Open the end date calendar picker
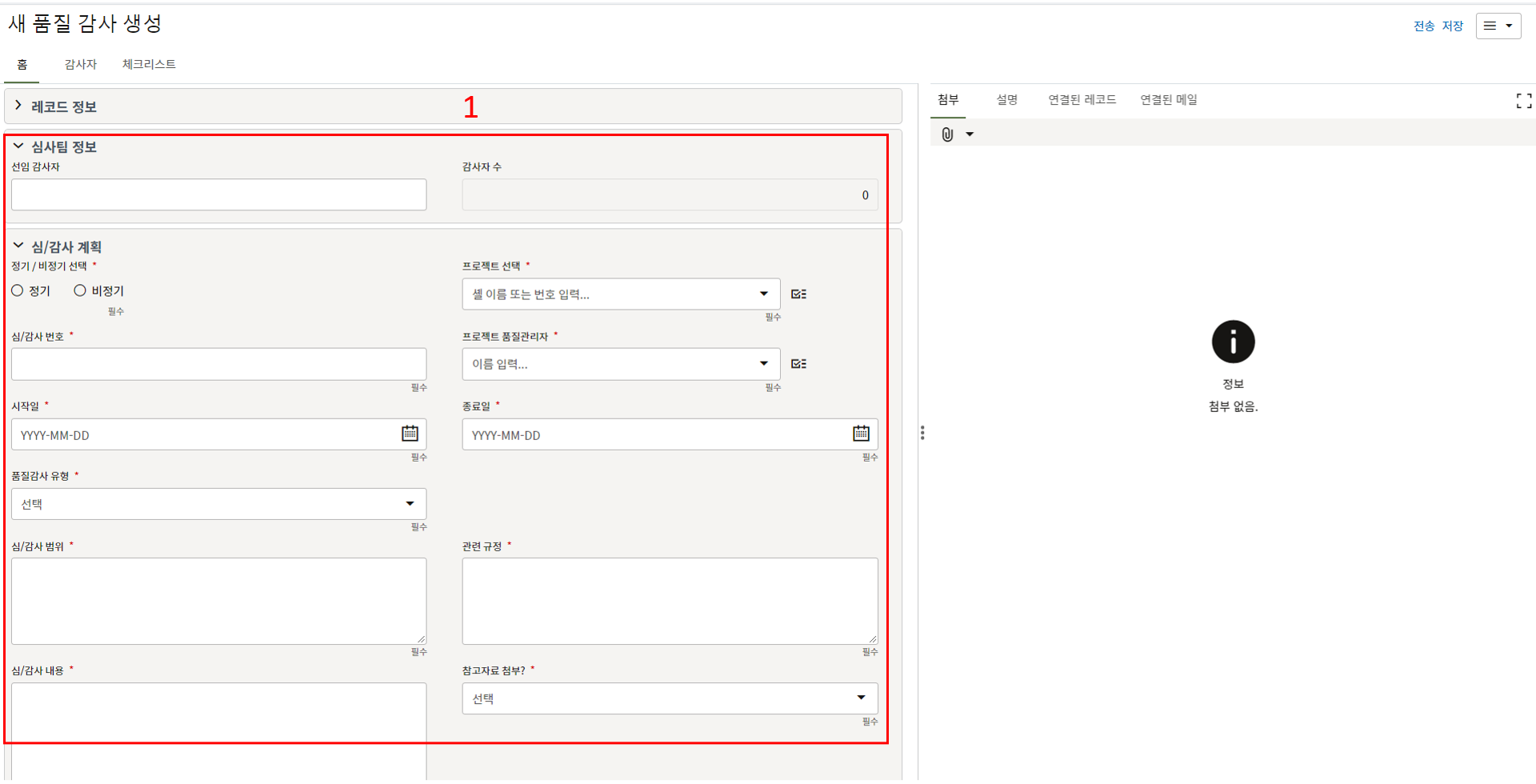 point(861,434)
